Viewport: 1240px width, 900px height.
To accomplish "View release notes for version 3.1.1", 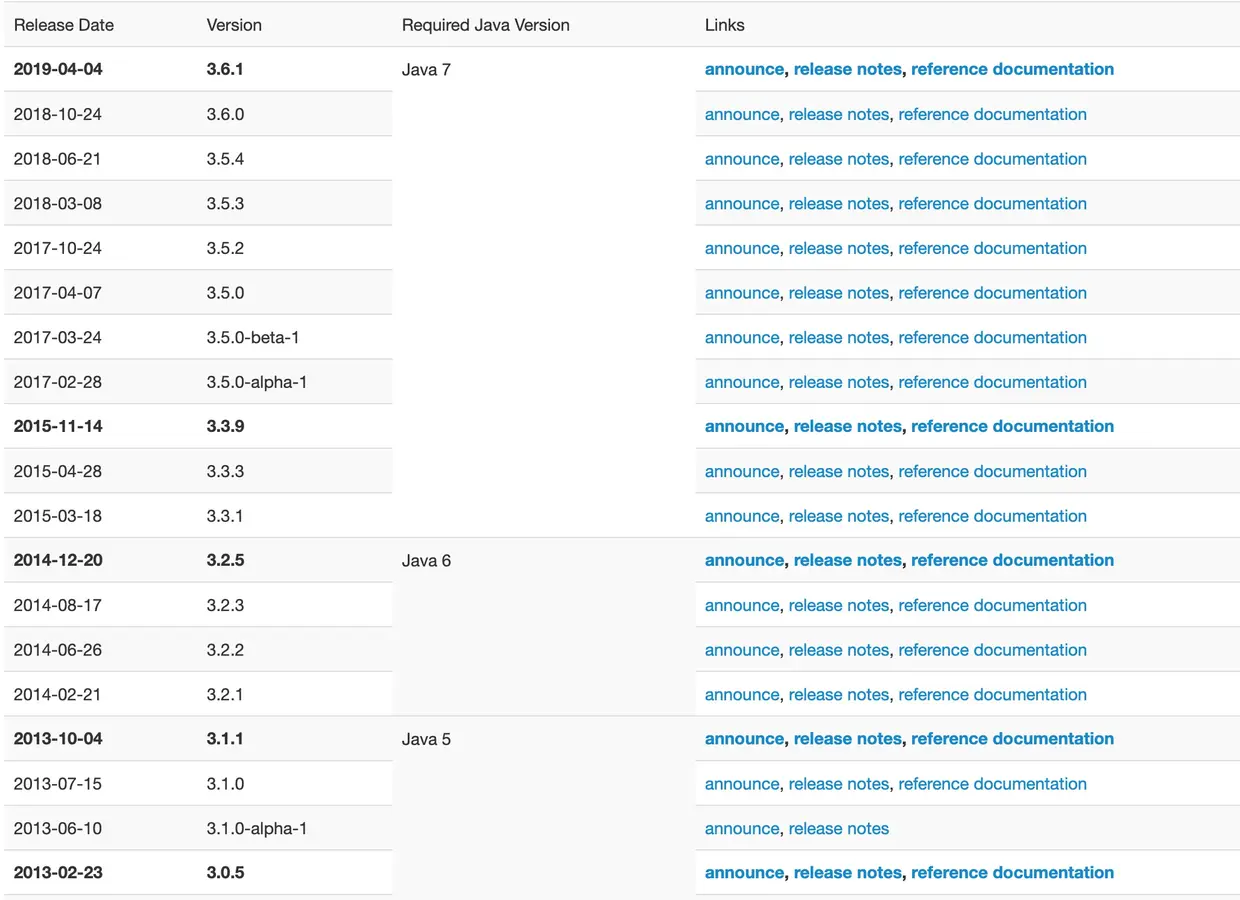I will [x=848, y=739].
